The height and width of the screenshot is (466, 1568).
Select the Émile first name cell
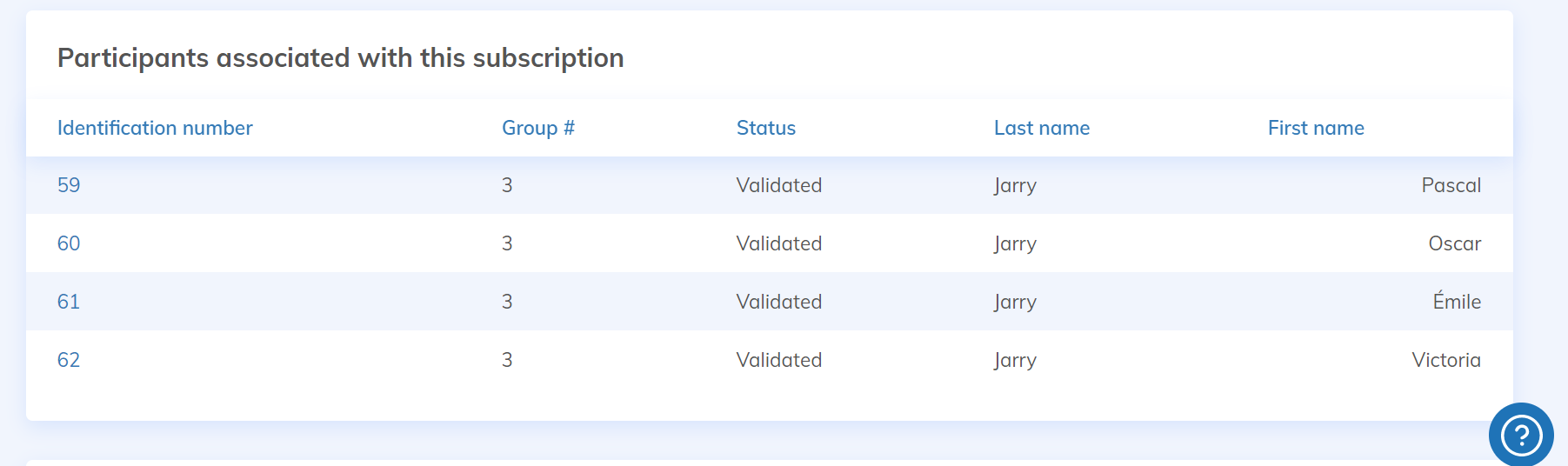(1457, 302)
